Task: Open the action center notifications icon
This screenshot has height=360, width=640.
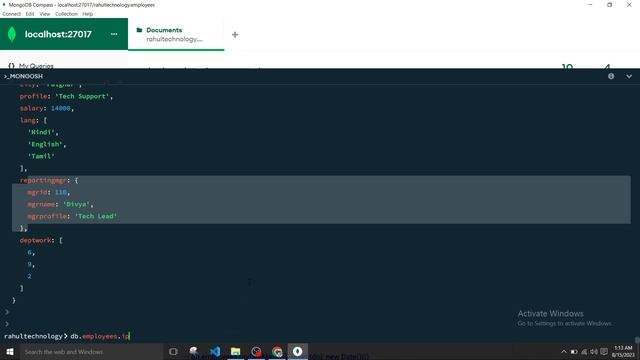Action: point(604,352)
